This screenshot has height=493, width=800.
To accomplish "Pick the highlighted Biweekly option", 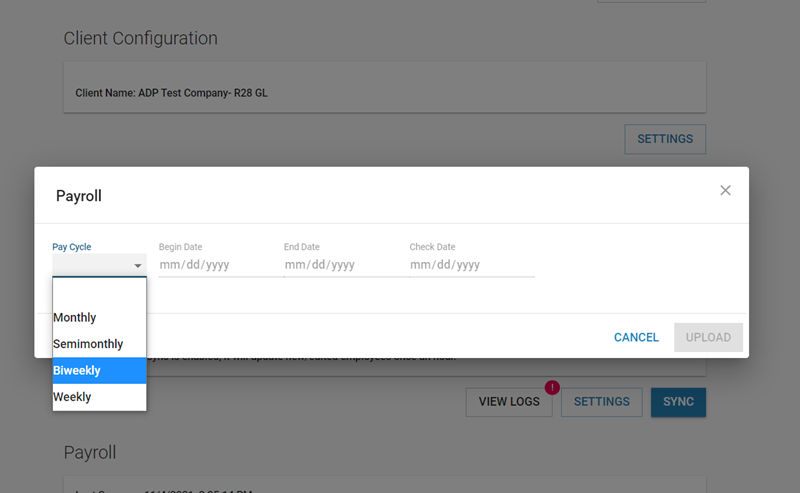I will coord(99,371).
